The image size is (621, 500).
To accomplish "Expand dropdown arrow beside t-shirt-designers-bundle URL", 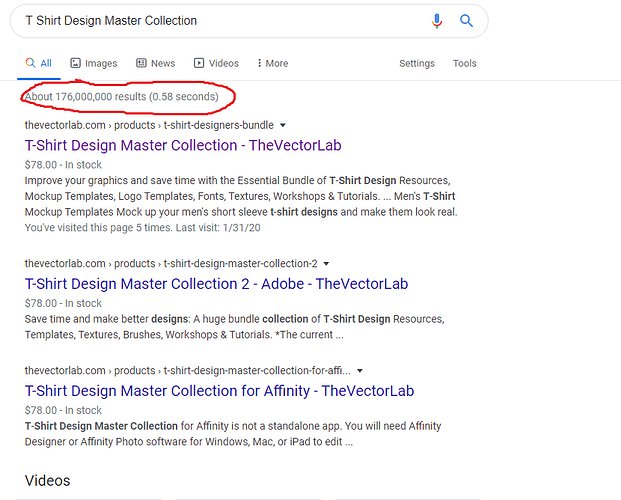I will (x=283, y=126).
